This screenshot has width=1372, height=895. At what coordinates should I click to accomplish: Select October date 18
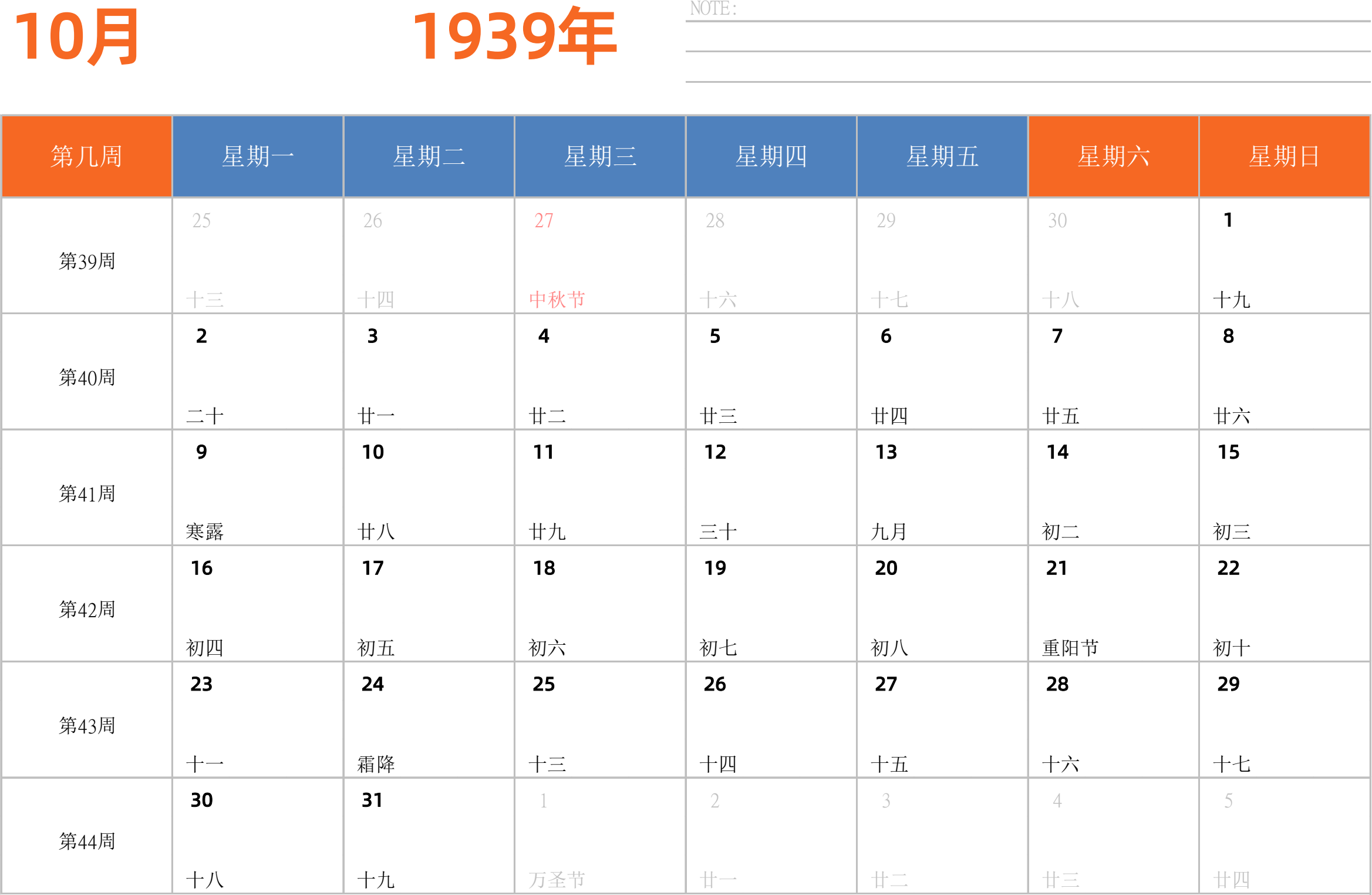click(x=544, y=568)
